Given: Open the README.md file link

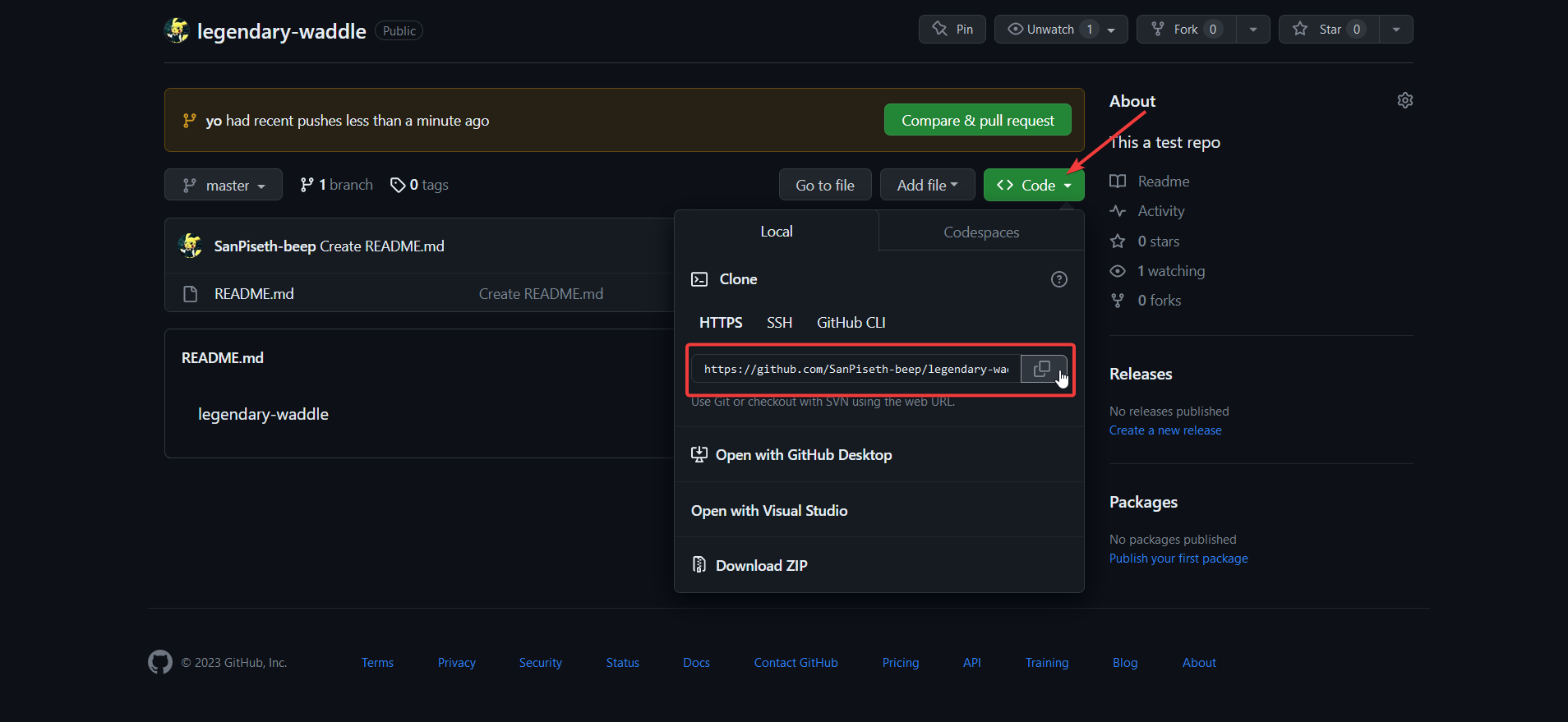Looking at the screenshot, I should pyautogui.click(x=254, y=294).
